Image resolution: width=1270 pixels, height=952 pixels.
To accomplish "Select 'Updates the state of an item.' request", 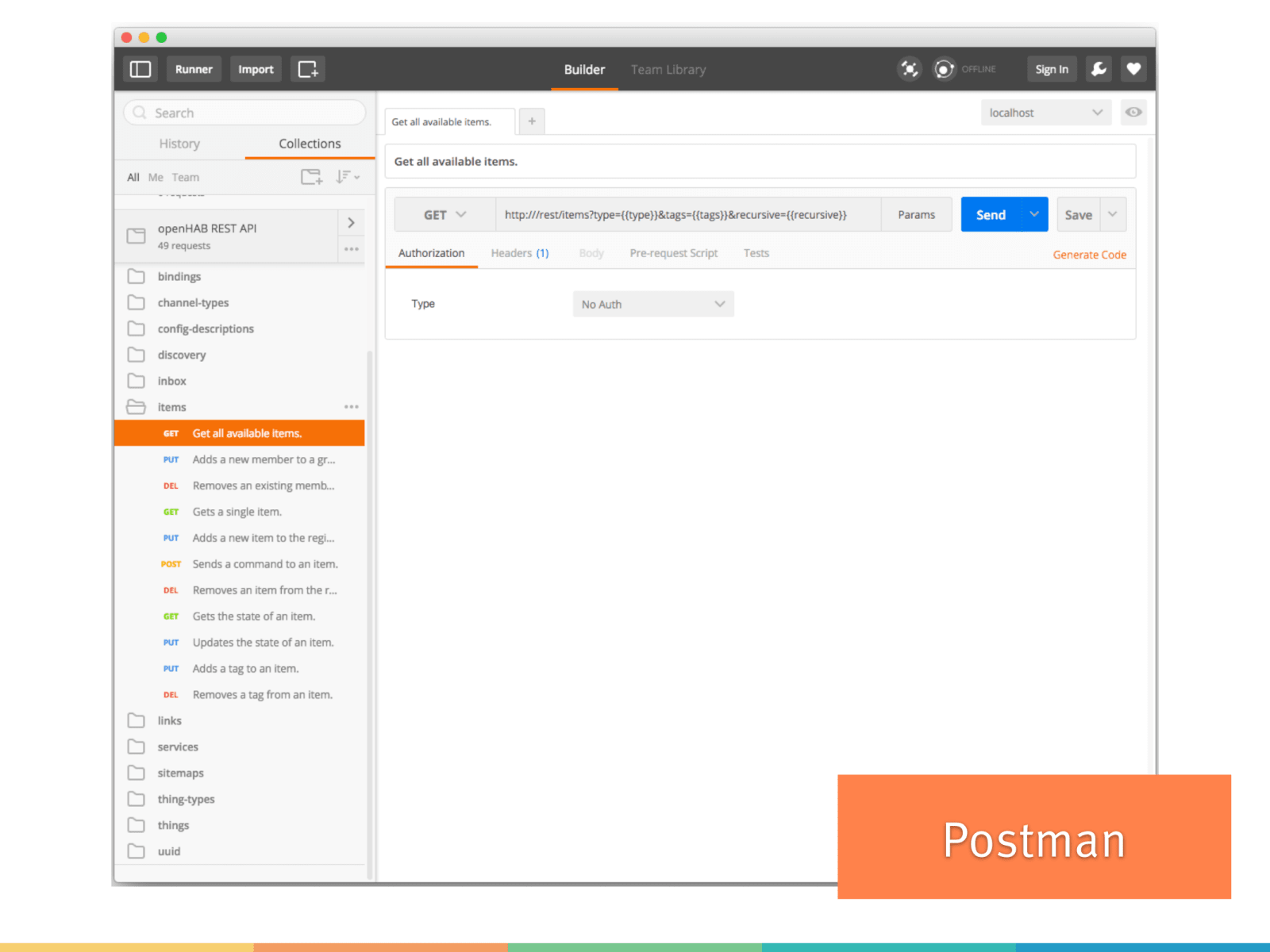I will point(240,643).
